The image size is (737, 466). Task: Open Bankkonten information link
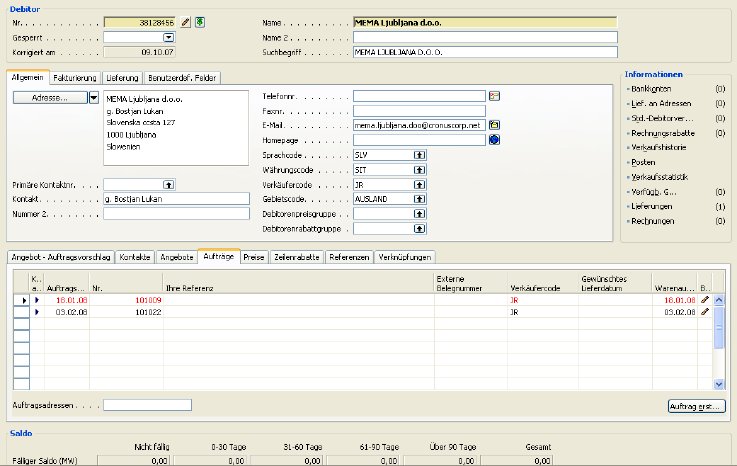(651, 89)
